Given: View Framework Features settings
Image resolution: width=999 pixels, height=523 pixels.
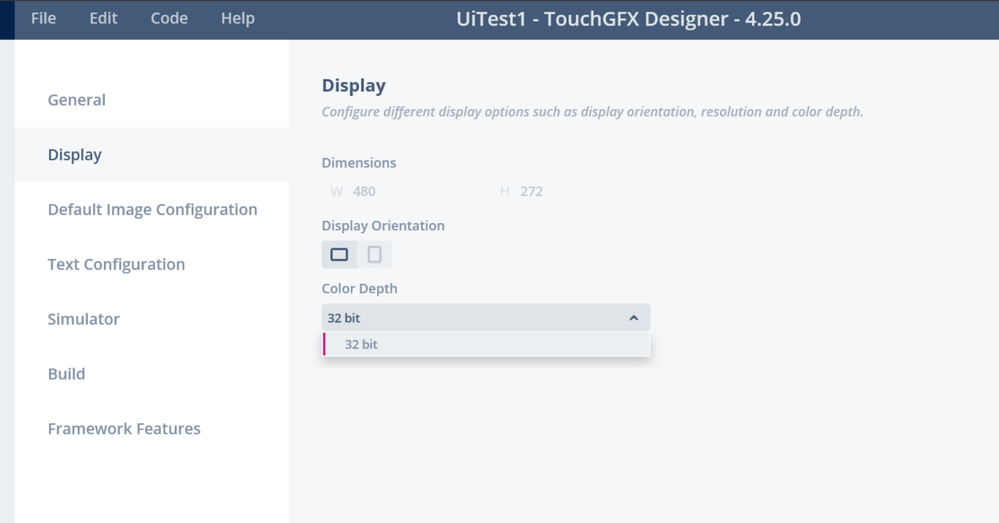Looking at the screenshot, I should [x=152, y=429].
